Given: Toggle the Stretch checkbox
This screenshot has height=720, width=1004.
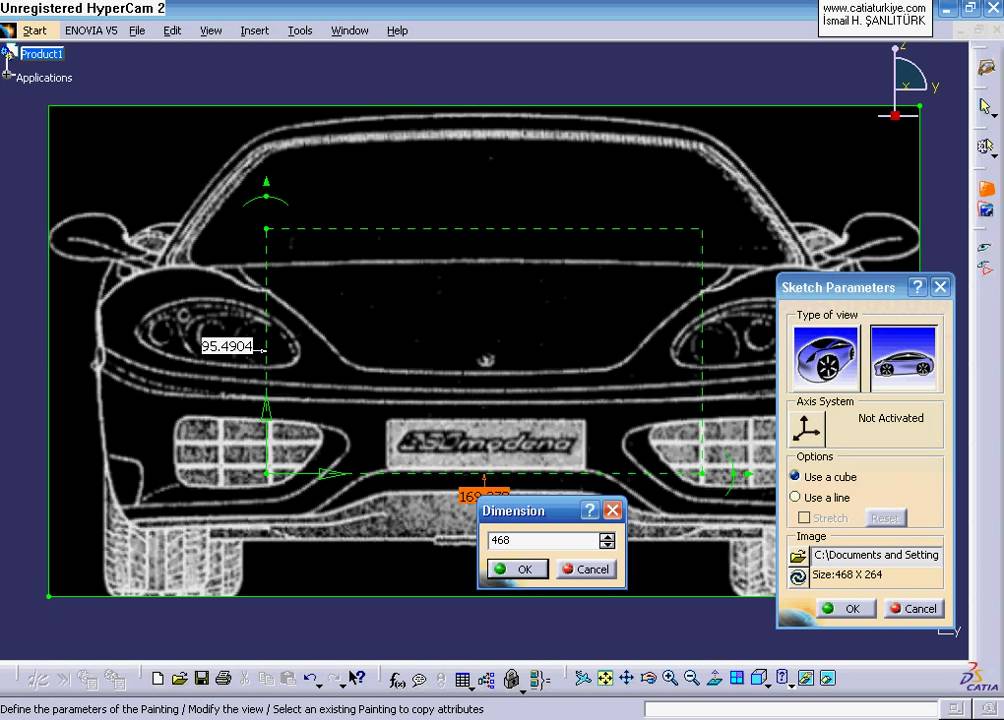Looking at the screenshot, I should [804, 517].
